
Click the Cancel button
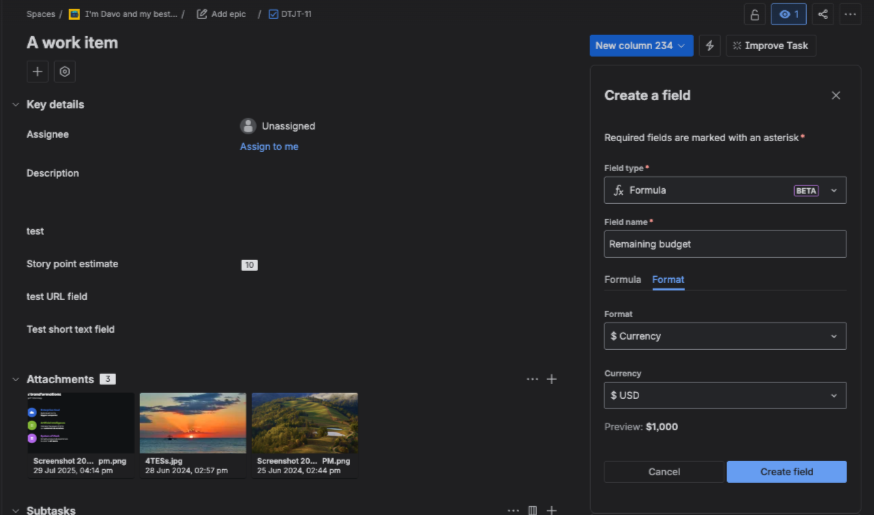pyautogui.click(x=664, y=472)
